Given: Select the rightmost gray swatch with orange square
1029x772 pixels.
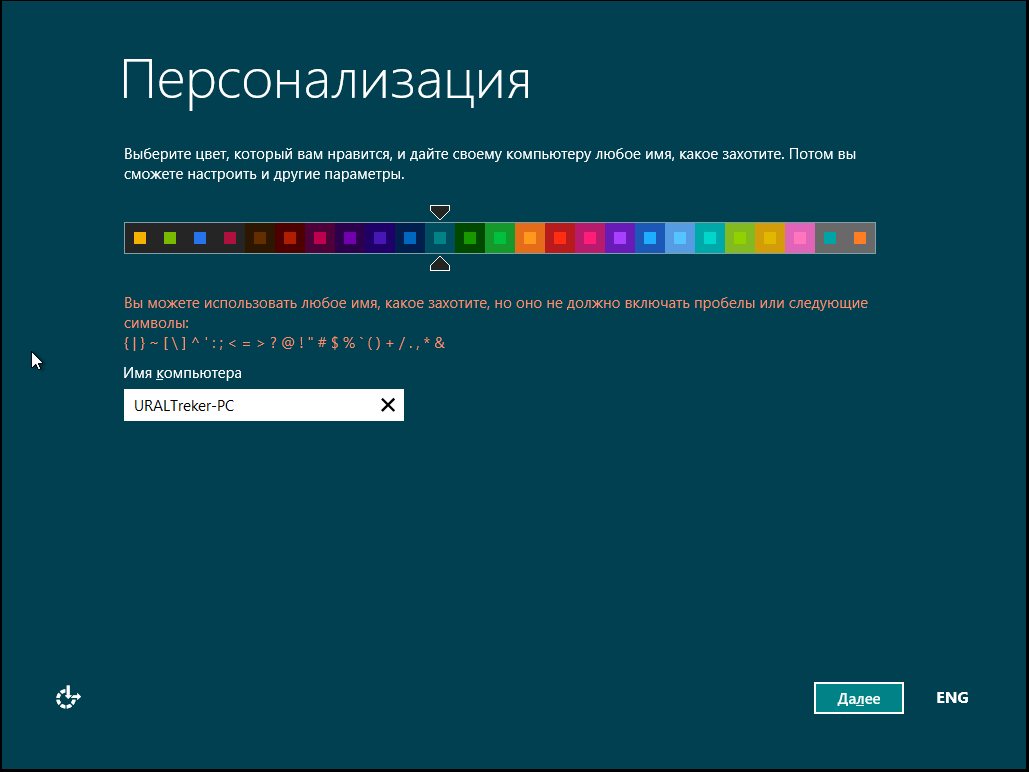Looking at the screenshot, I should tap(860, 238).
